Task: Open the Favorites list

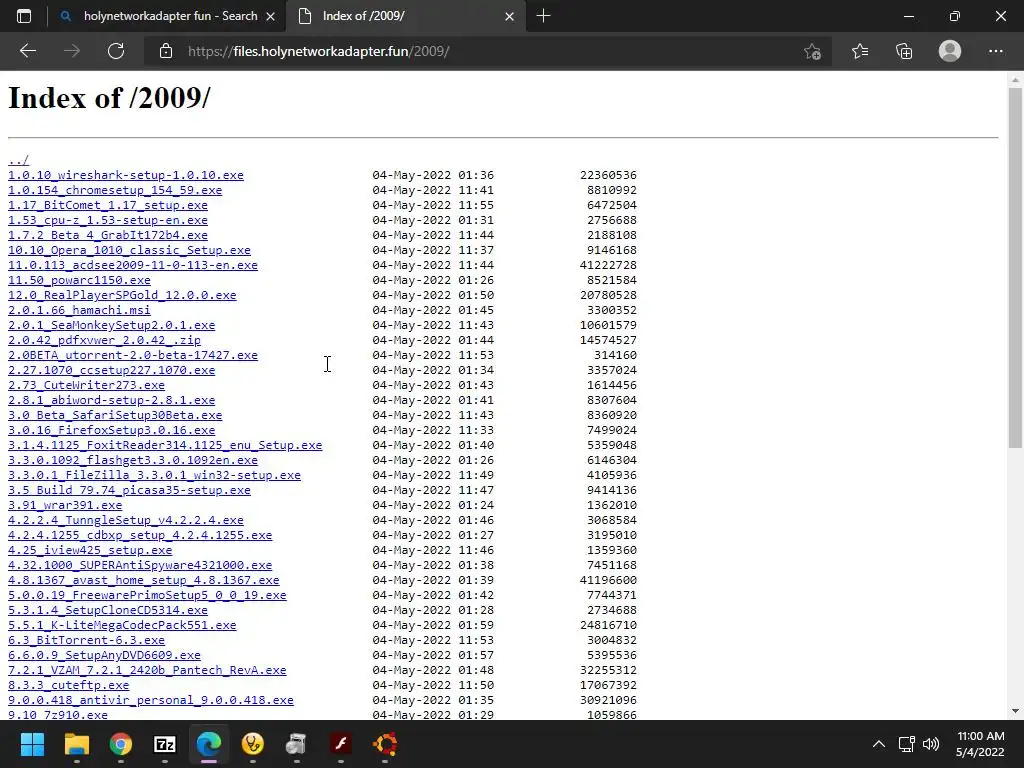Action: tap(860, 51)
